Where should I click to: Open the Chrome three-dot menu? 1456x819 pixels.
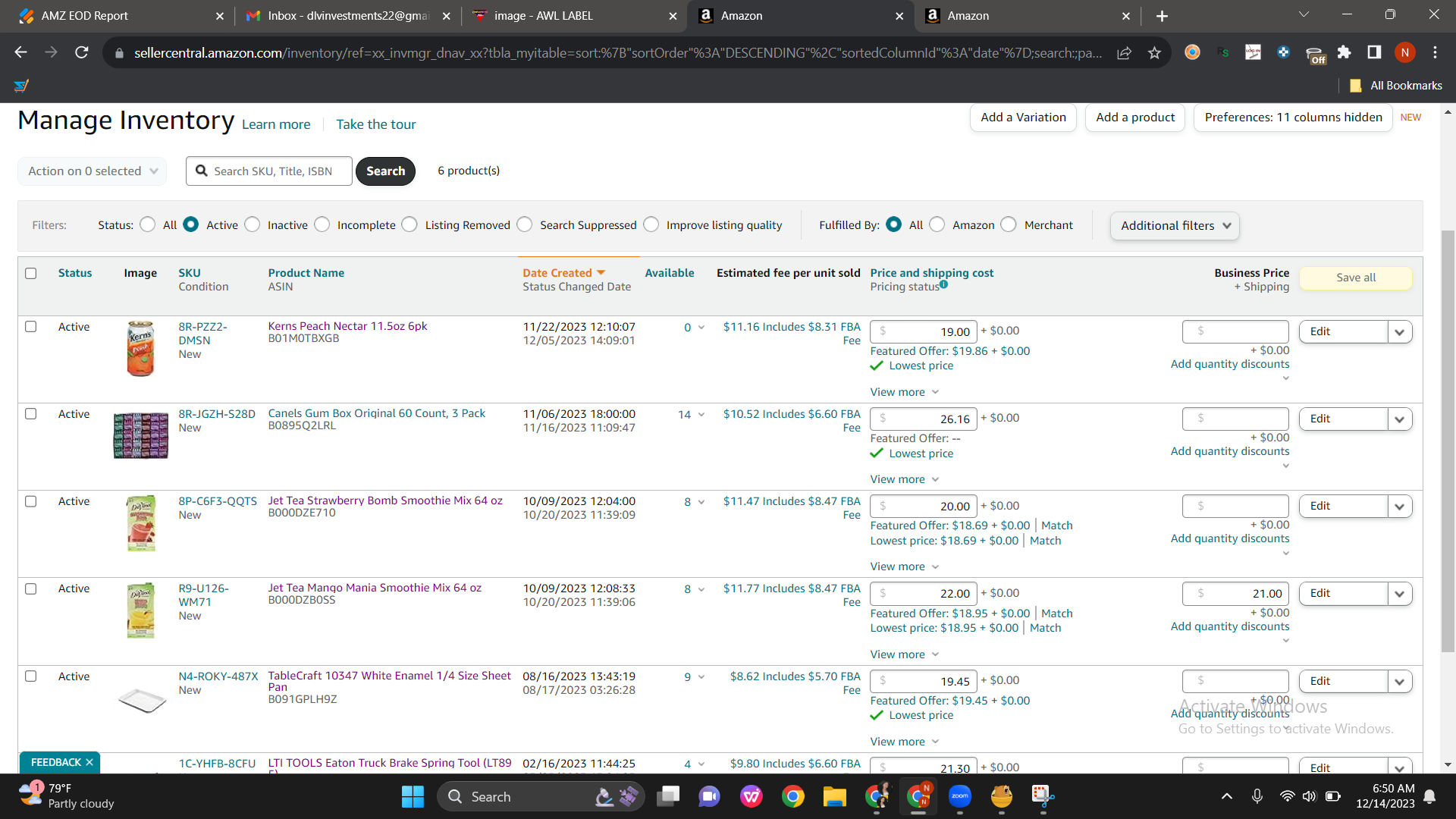1435,52
